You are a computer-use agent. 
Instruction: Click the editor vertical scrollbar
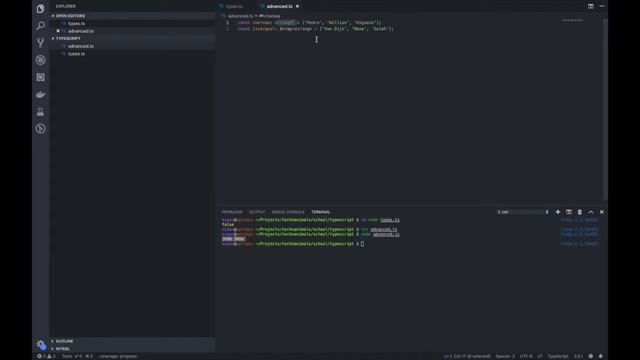click(x=605, y=109)
